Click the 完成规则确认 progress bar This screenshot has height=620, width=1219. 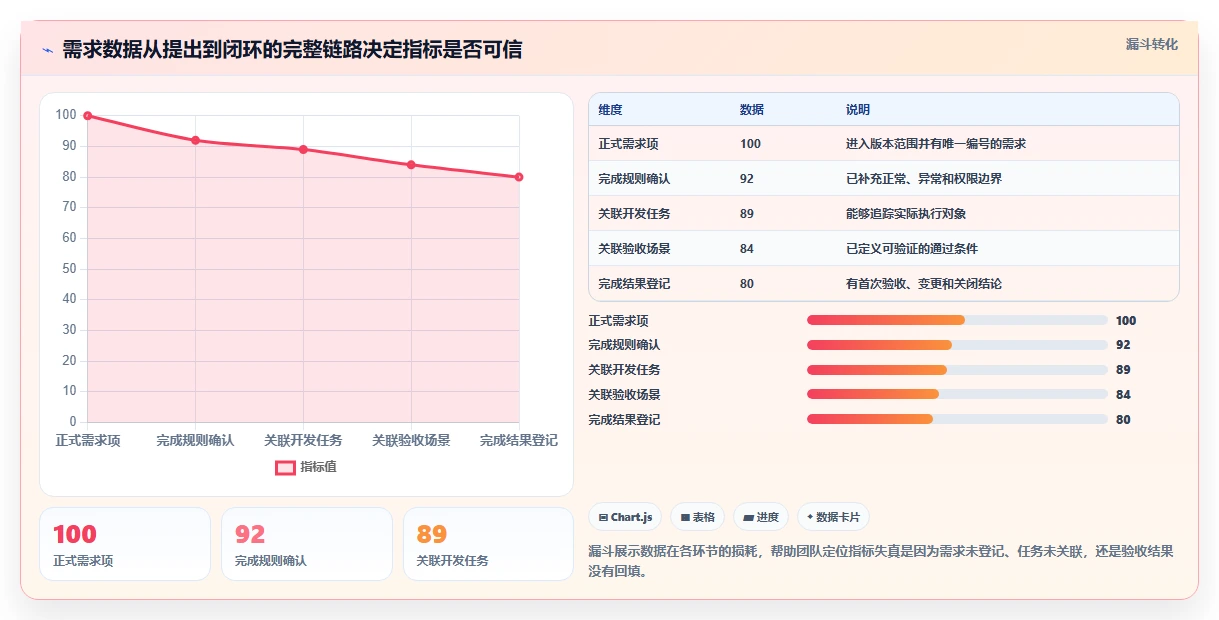tap(957, 345)
